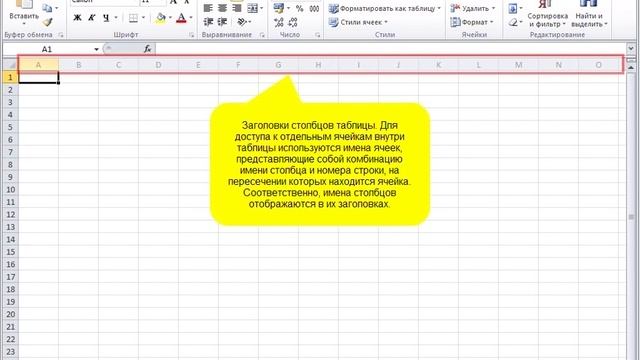Screen dimensions: 640x360
Task: Click the cell borders icon
Action: click(x=133, y=18)
